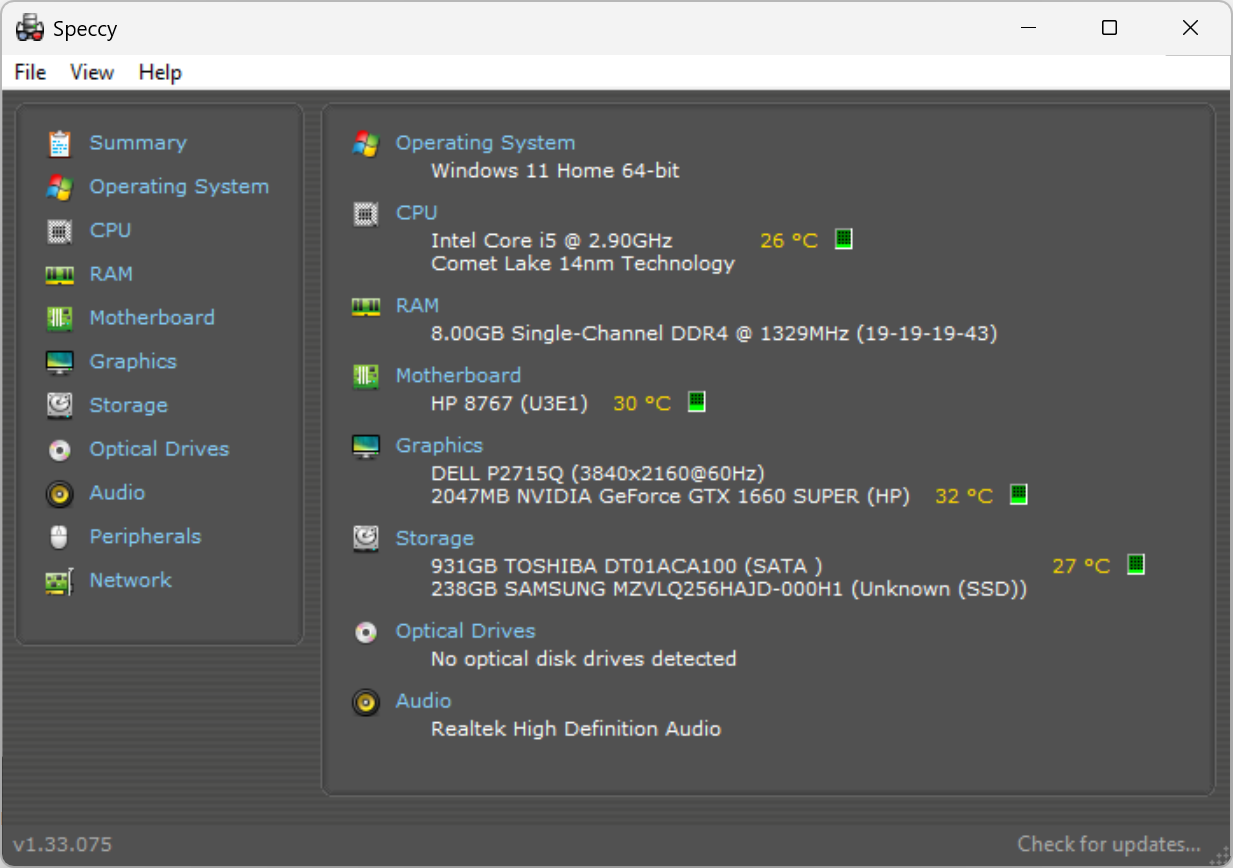The width and height of the screenshot is (1233, 868).
Task: Click the Operating System heading link in main panel
Action: [x=485, y=143]
